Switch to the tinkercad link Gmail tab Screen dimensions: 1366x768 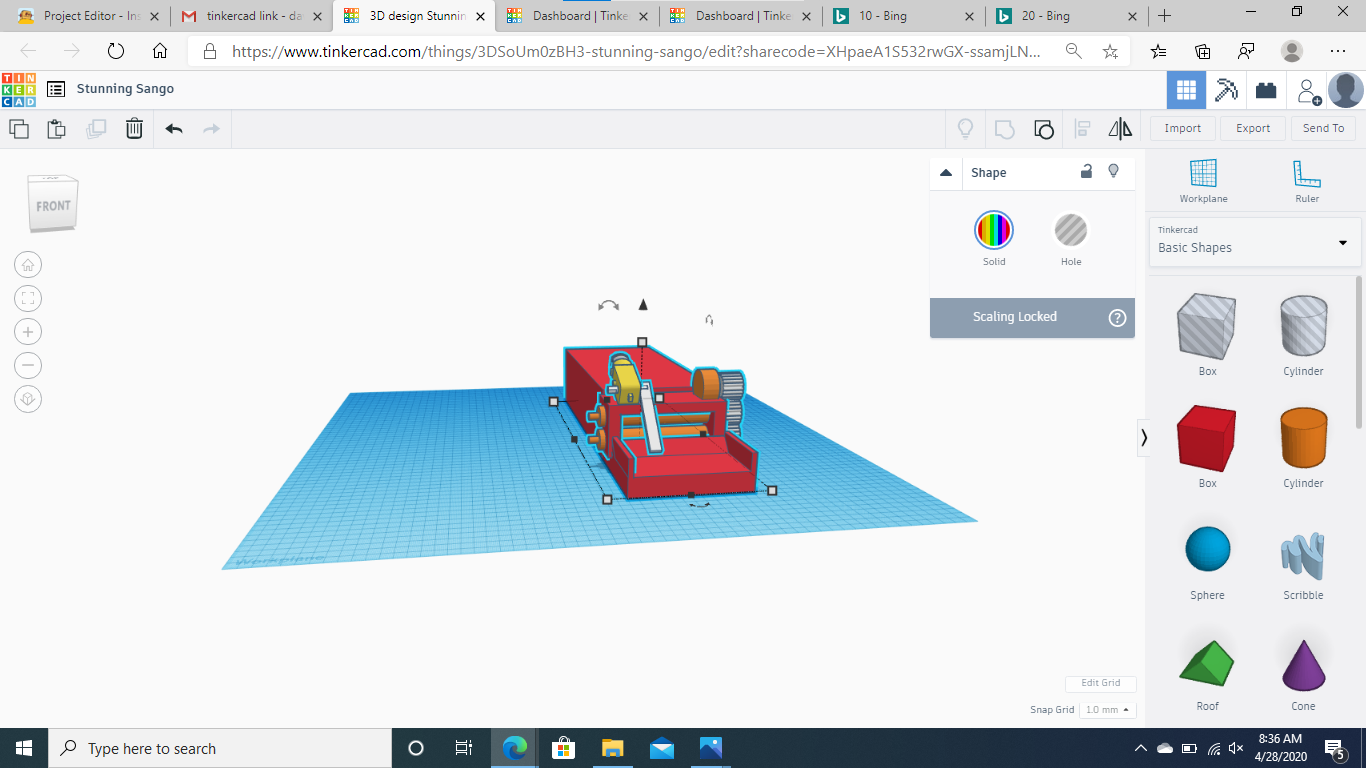pyautogui.click(x=248, y=16)
